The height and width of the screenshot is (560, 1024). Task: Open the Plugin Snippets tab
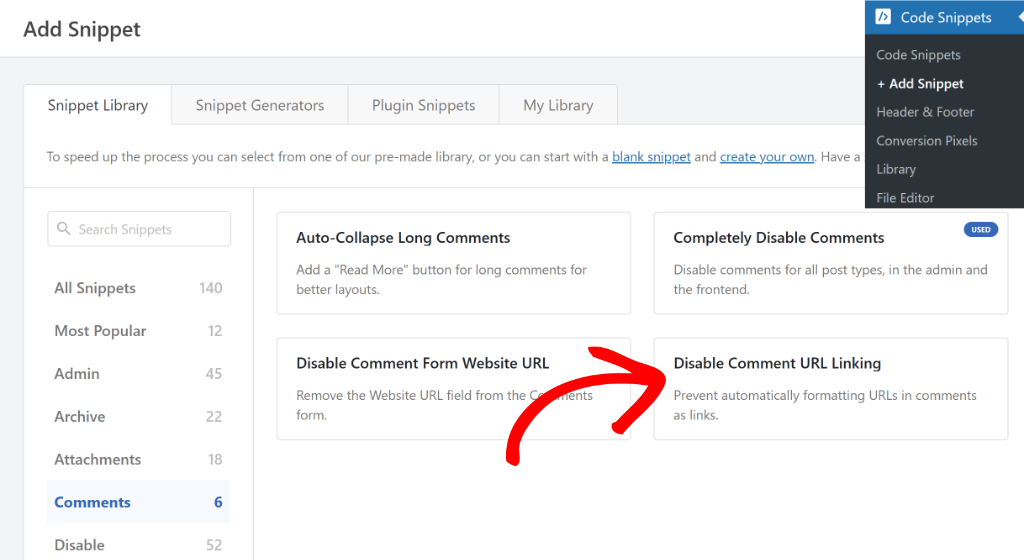click(423, 105)
